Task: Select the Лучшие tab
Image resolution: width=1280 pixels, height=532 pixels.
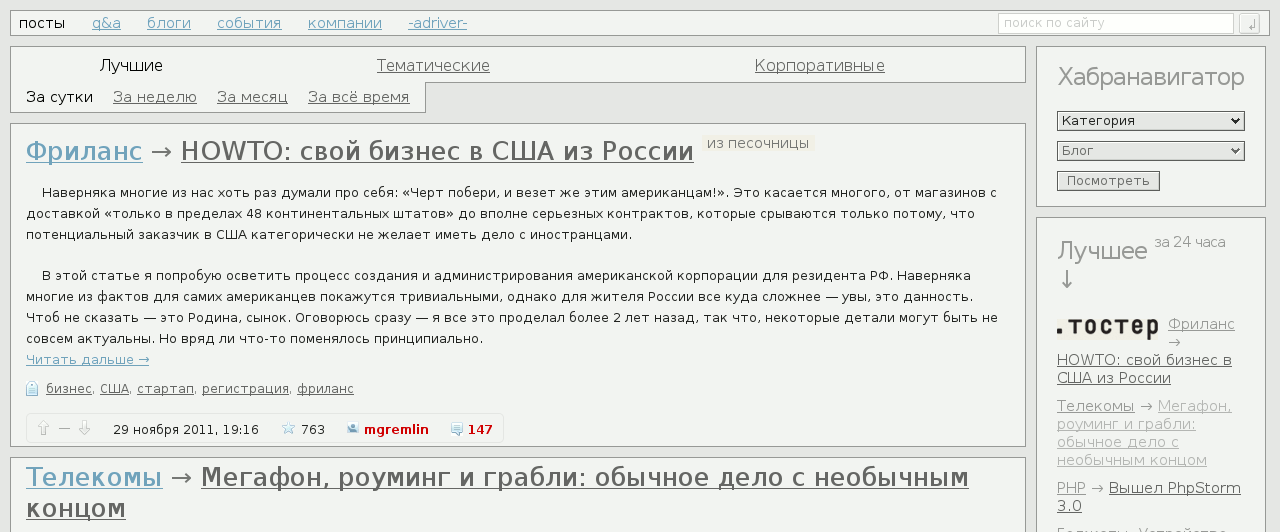Action: [x=131, y=66]
